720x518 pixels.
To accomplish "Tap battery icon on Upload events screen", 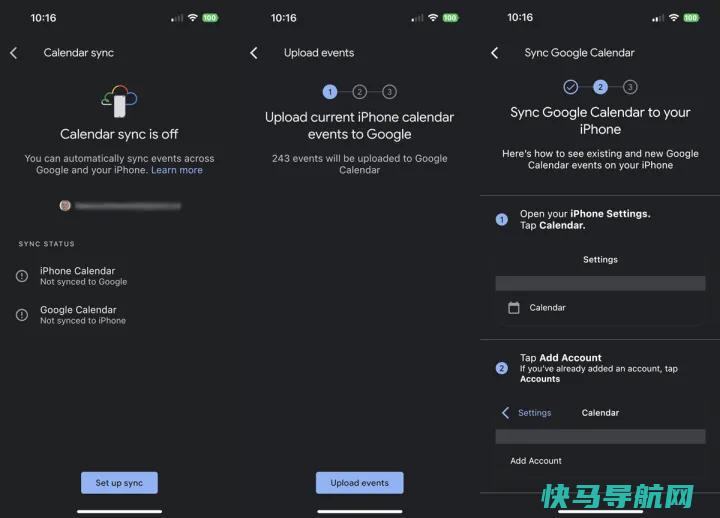I will pyautogui.click(x=450, y=18).
